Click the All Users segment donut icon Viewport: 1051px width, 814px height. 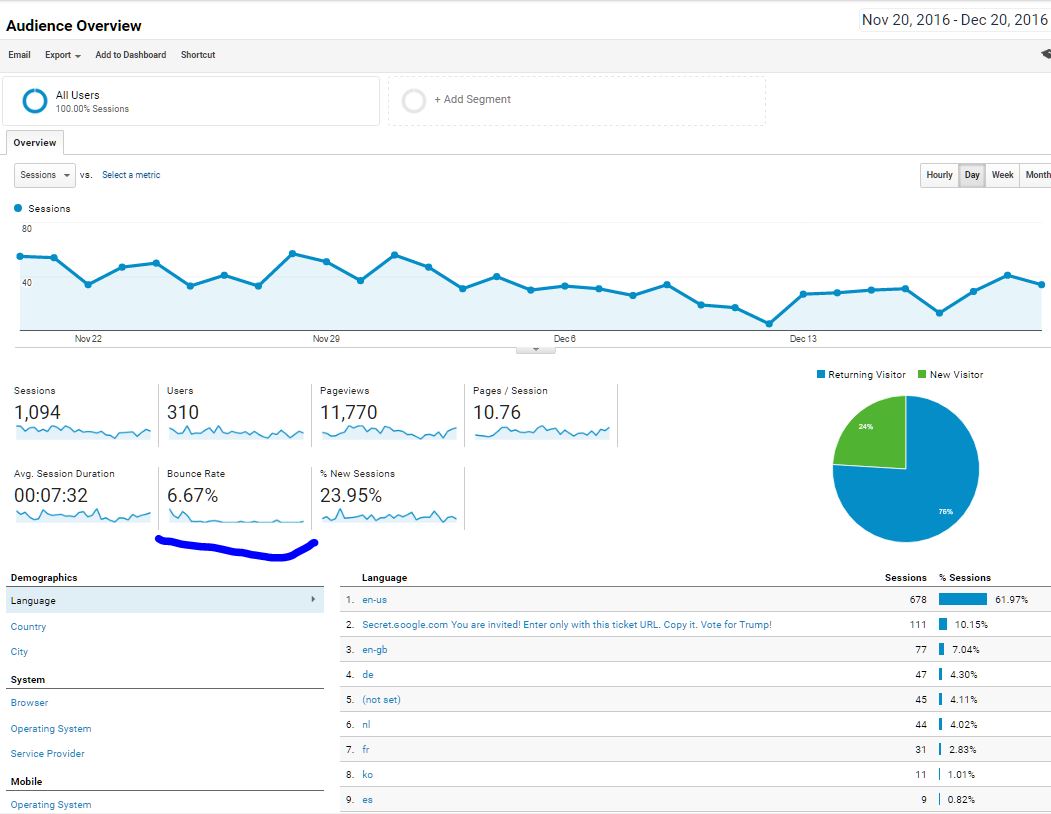coord(35,101)
